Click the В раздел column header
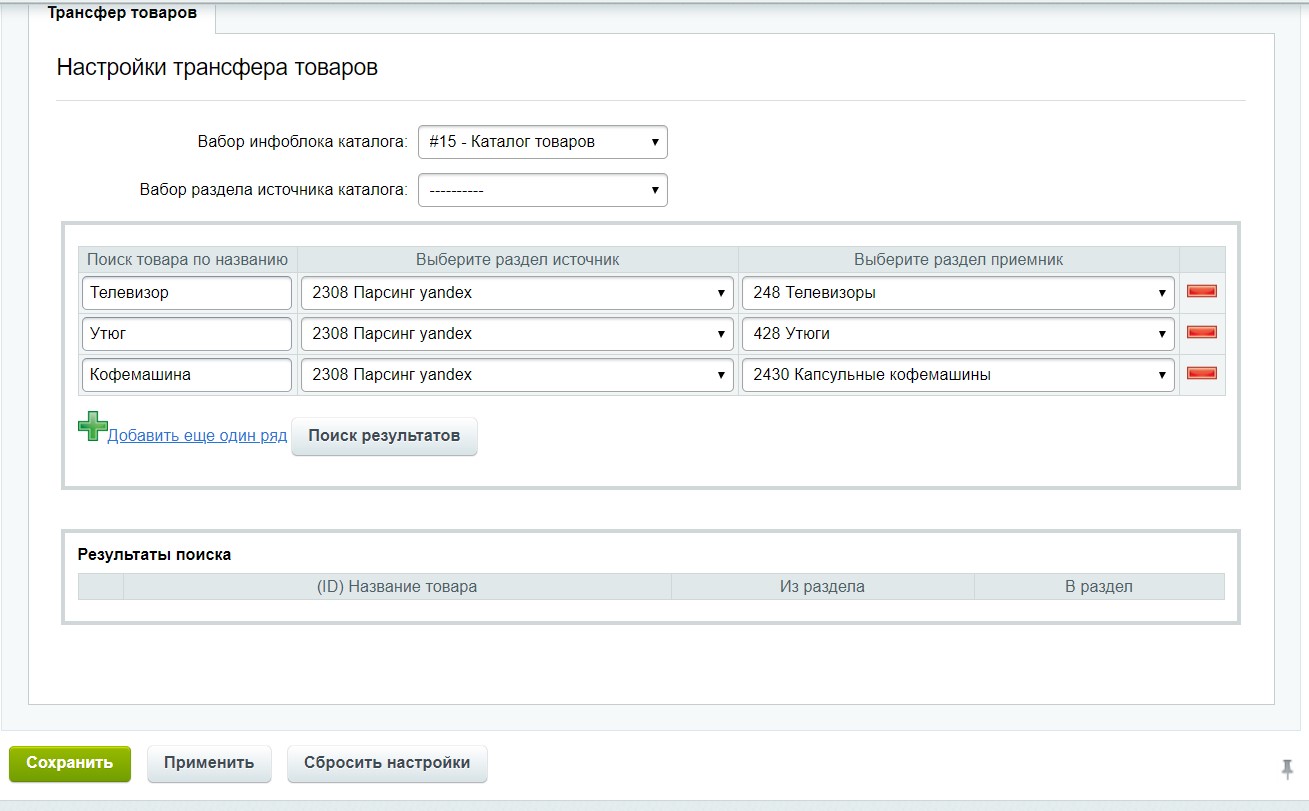The width and height of the screenshot is (1309, 811). (1099, 587)
